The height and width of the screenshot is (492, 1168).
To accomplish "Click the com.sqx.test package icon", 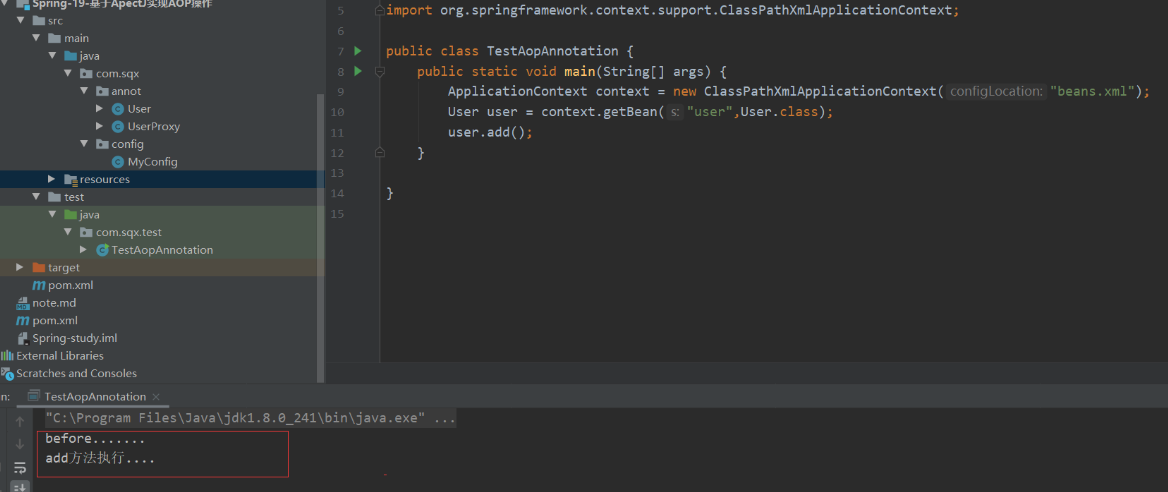I will (86, 233).
